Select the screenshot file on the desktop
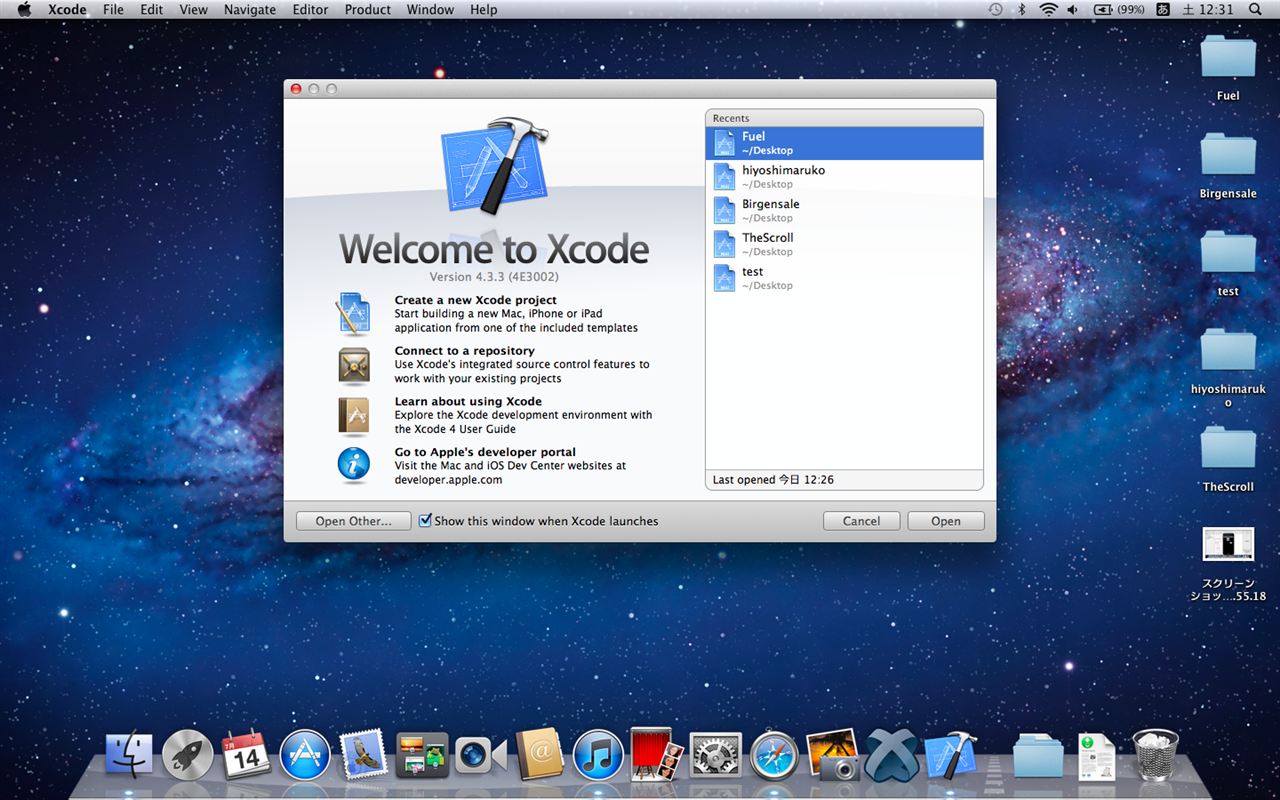The image size is (1280, 800). [1228, 545]
